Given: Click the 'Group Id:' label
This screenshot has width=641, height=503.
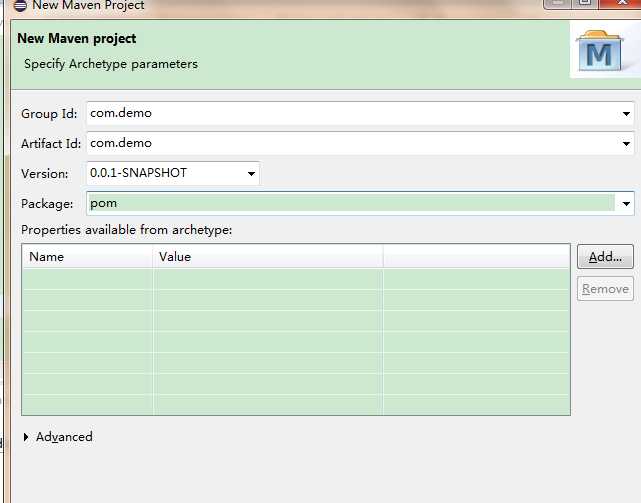Looking at the screenshot, I should click(49, 114).
